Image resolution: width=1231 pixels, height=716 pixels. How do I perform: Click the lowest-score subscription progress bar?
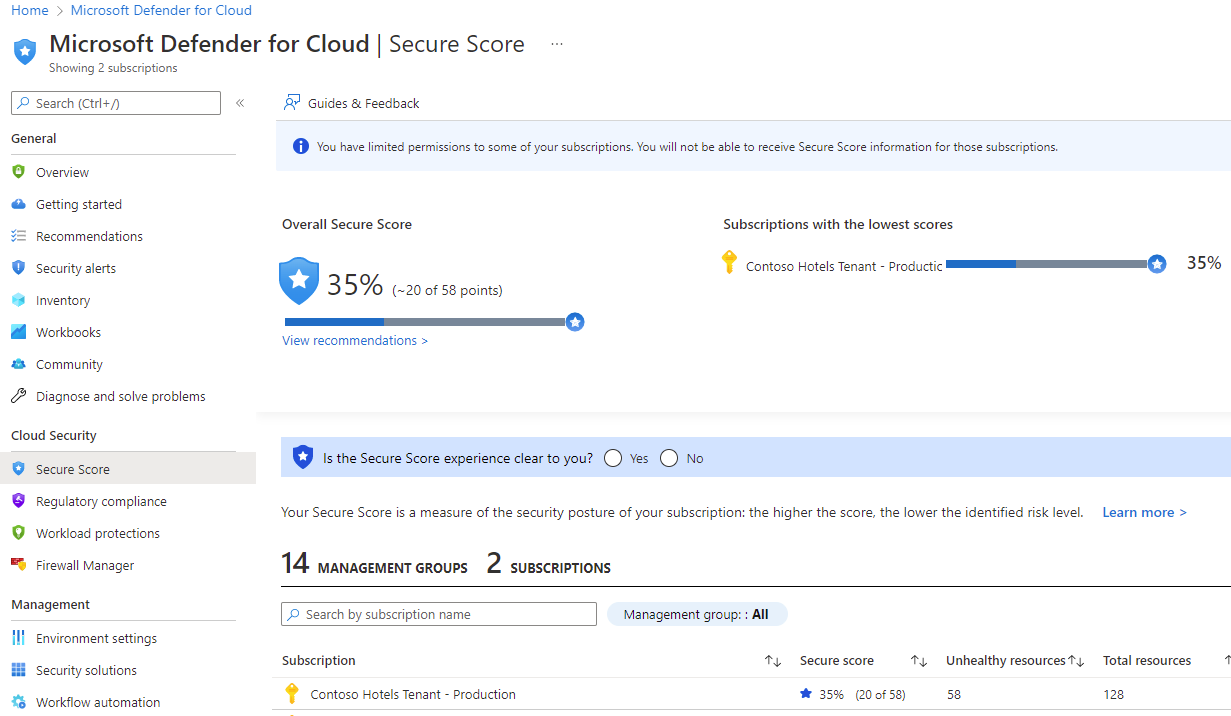1048,264
